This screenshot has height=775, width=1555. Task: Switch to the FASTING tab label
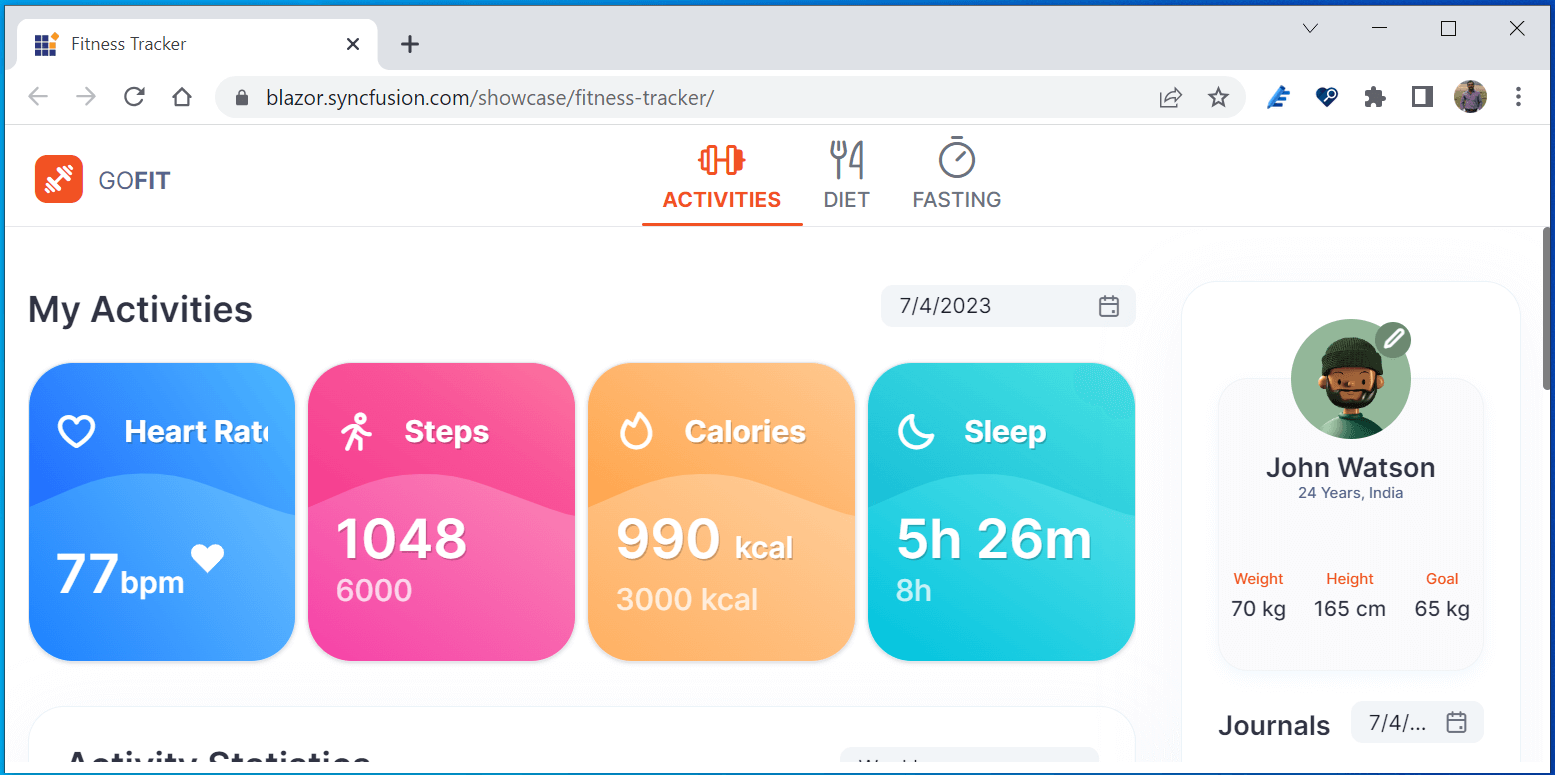coord(957,200)
